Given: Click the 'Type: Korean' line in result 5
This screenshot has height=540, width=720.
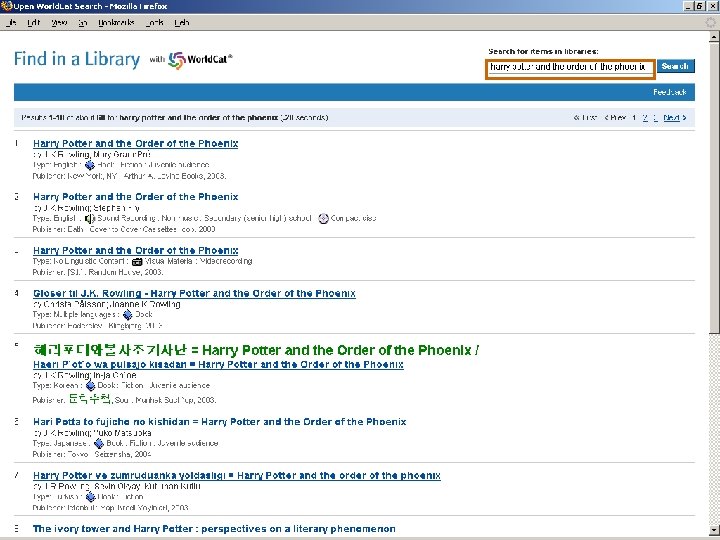Looking at the screenshot, I should tap(121, 386).
